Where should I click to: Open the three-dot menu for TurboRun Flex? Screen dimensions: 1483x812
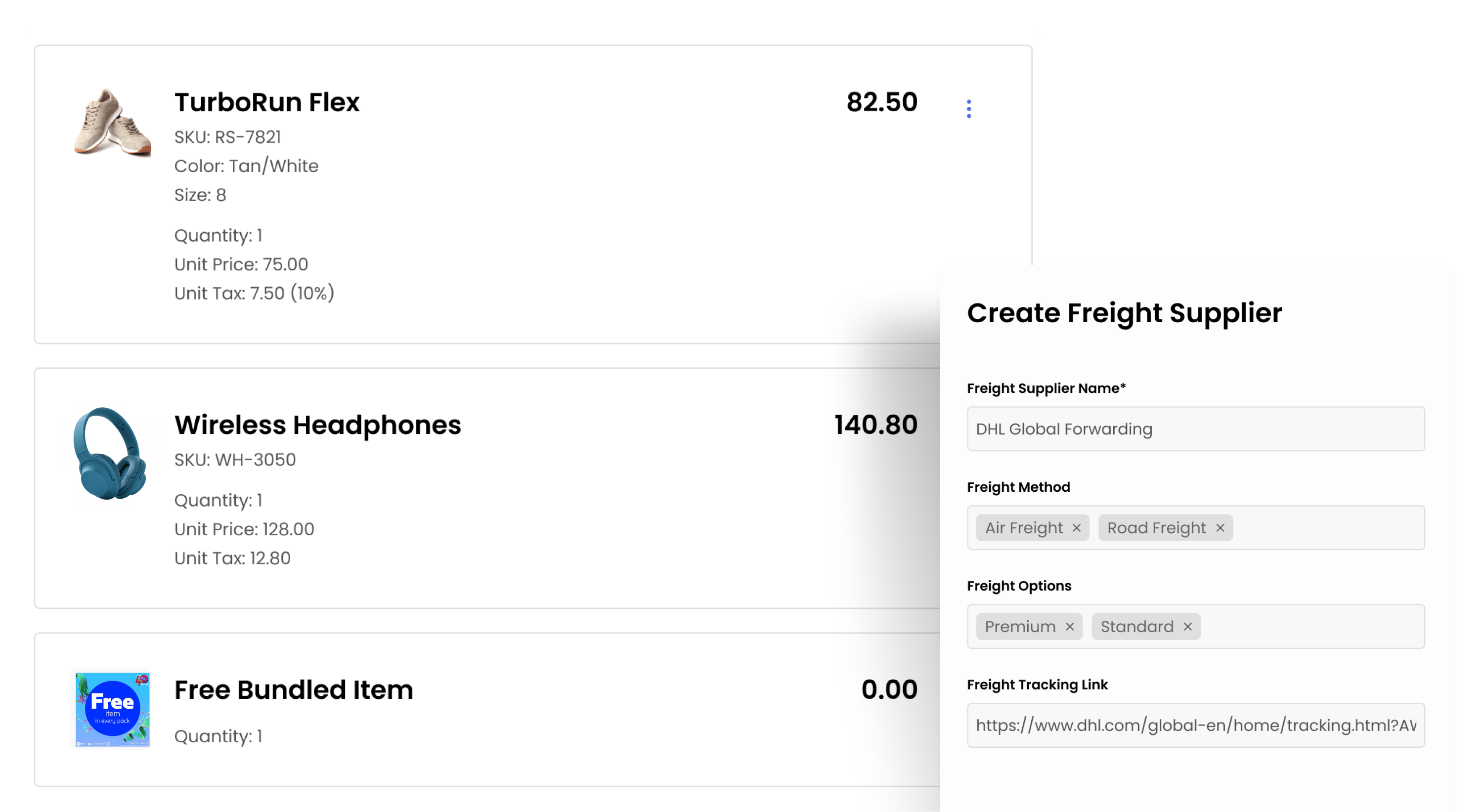[x=969, y=109]
